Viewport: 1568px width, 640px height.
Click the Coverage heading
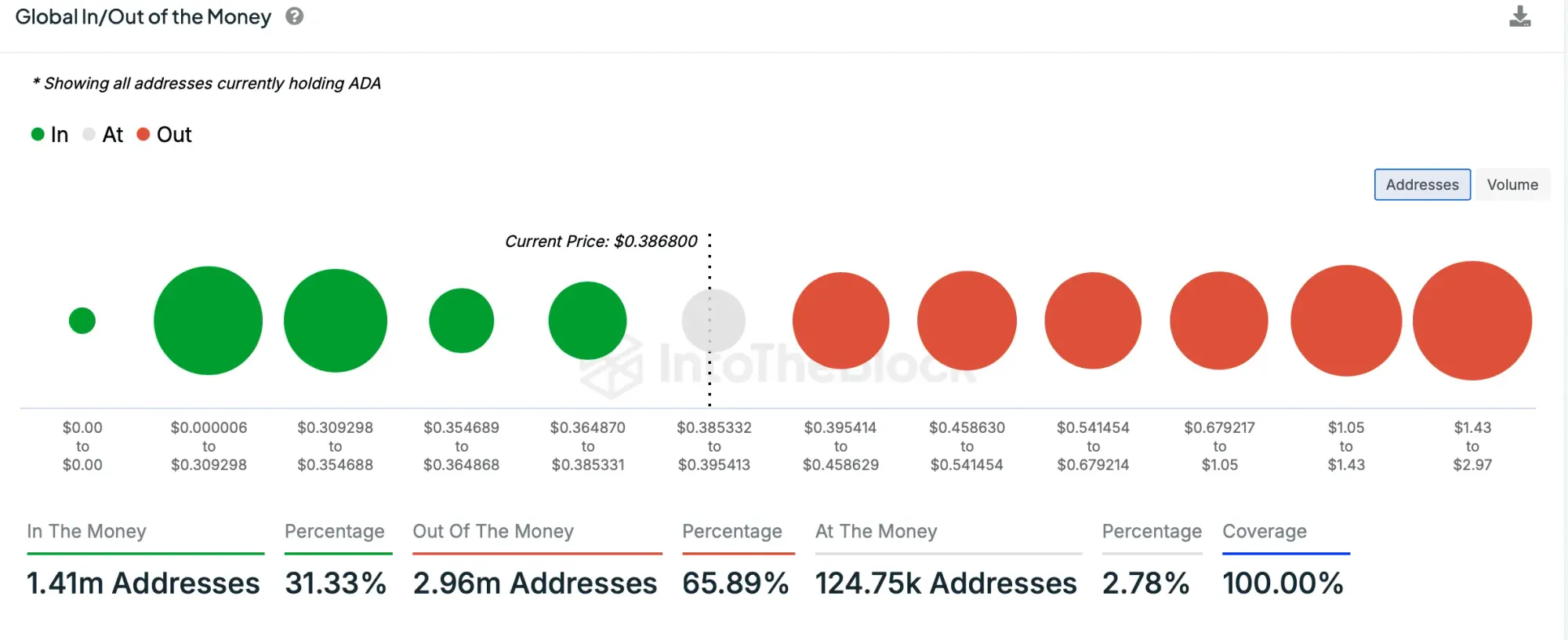(x=1265, y=531)
